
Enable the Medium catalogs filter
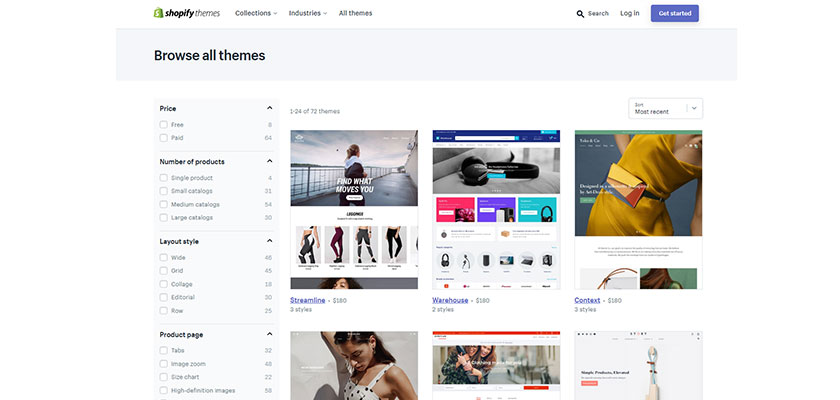click(x=163, y=205)
